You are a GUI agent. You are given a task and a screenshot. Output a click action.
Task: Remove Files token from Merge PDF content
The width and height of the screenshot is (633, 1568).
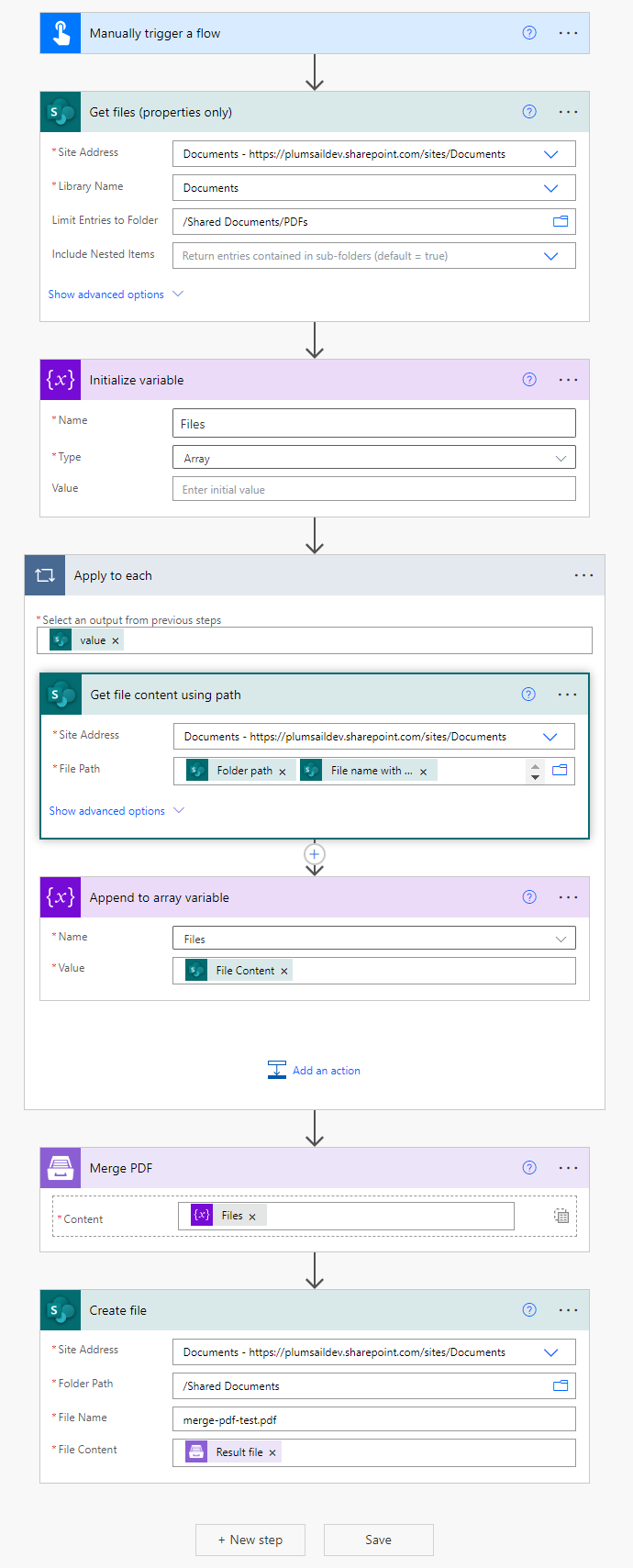[x=252, y=1217]
